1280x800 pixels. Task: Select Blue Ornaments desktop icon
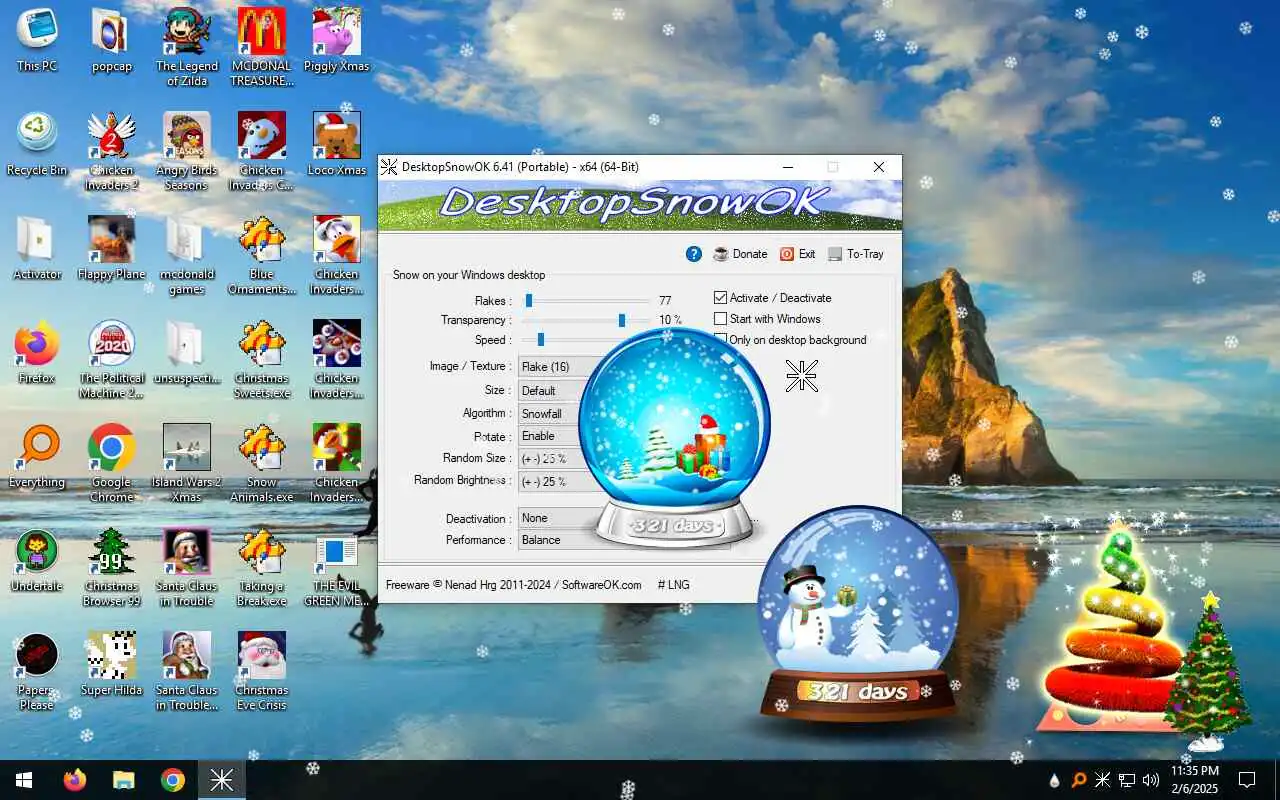click(262, 256)
